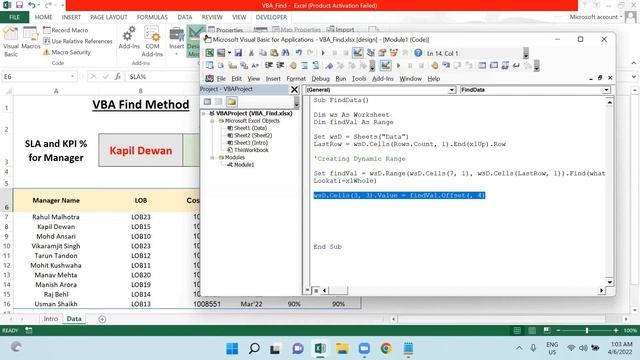
Task: Collapse the Modules folder in Project tree
Action: click(212, 158)
